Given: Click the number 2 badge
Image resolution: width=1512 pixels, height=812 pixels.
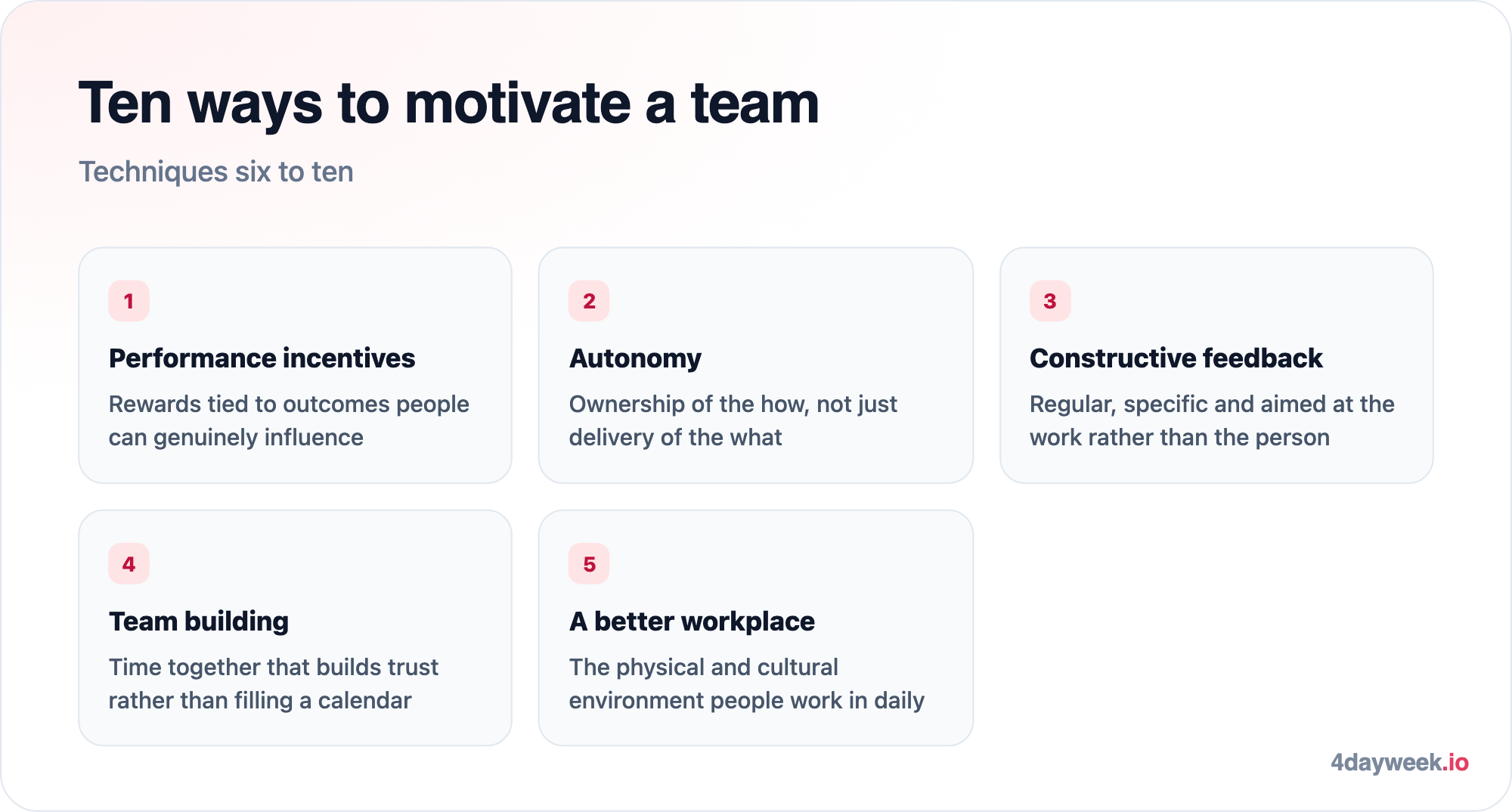Looking at the screenshot, I should (589, 301).
